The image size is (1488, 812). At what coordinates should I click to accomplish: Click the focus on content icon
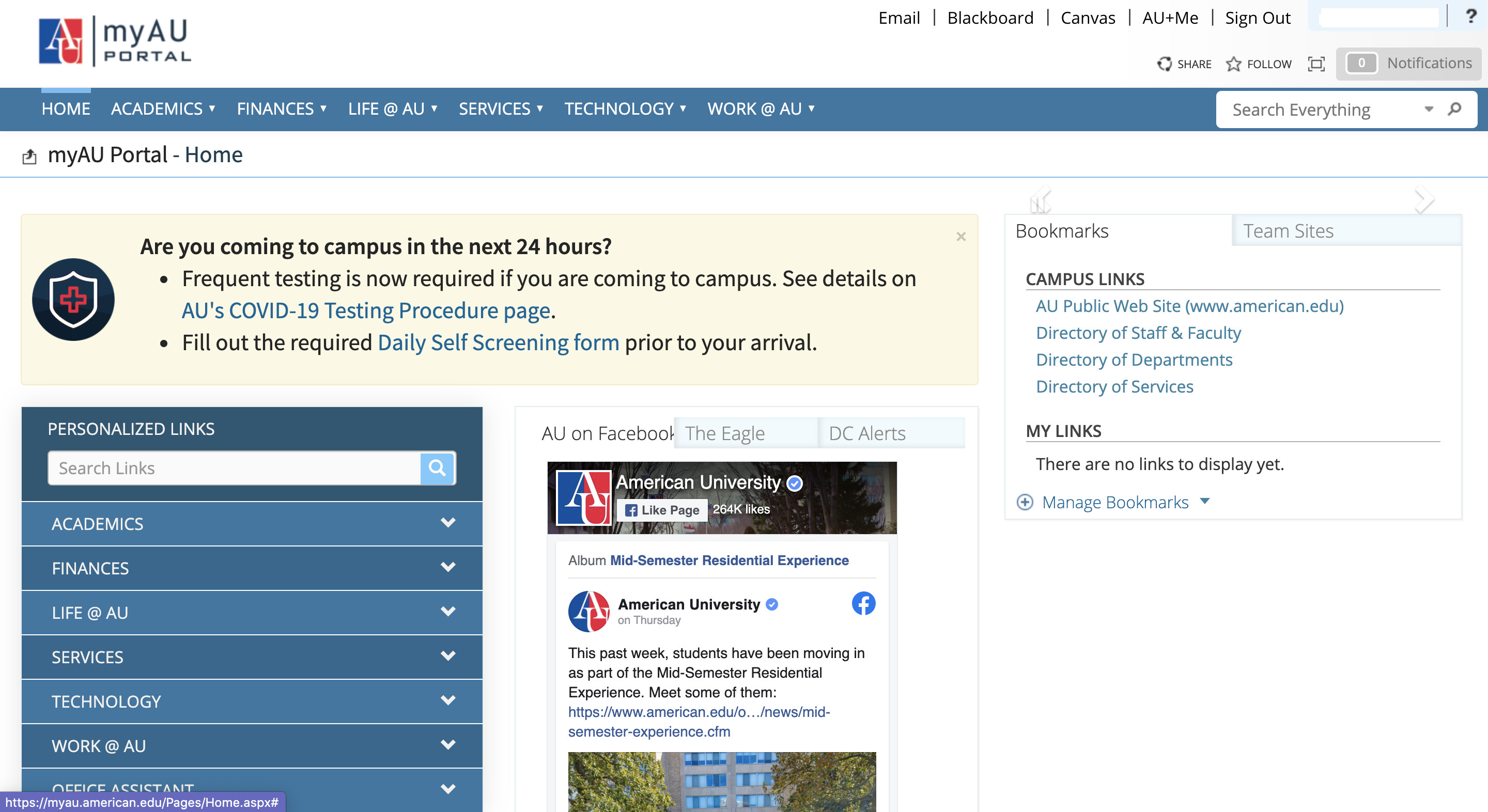1316,64
